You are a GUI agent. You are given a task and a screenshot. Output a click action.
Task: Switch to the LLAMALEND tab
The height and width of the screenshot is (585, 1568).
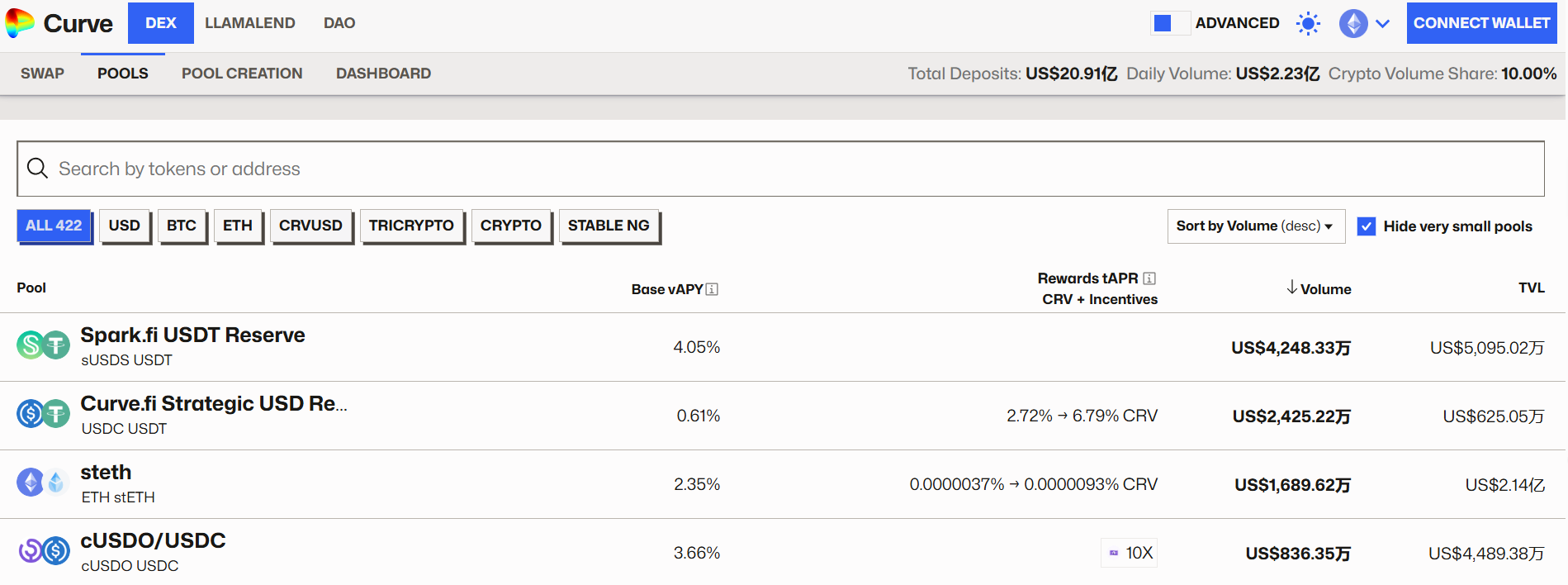[249, 23]
